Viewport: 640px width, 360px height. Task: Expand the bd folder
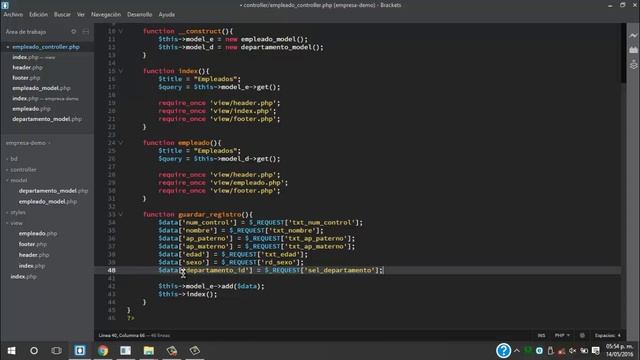(x=14, y=159)
